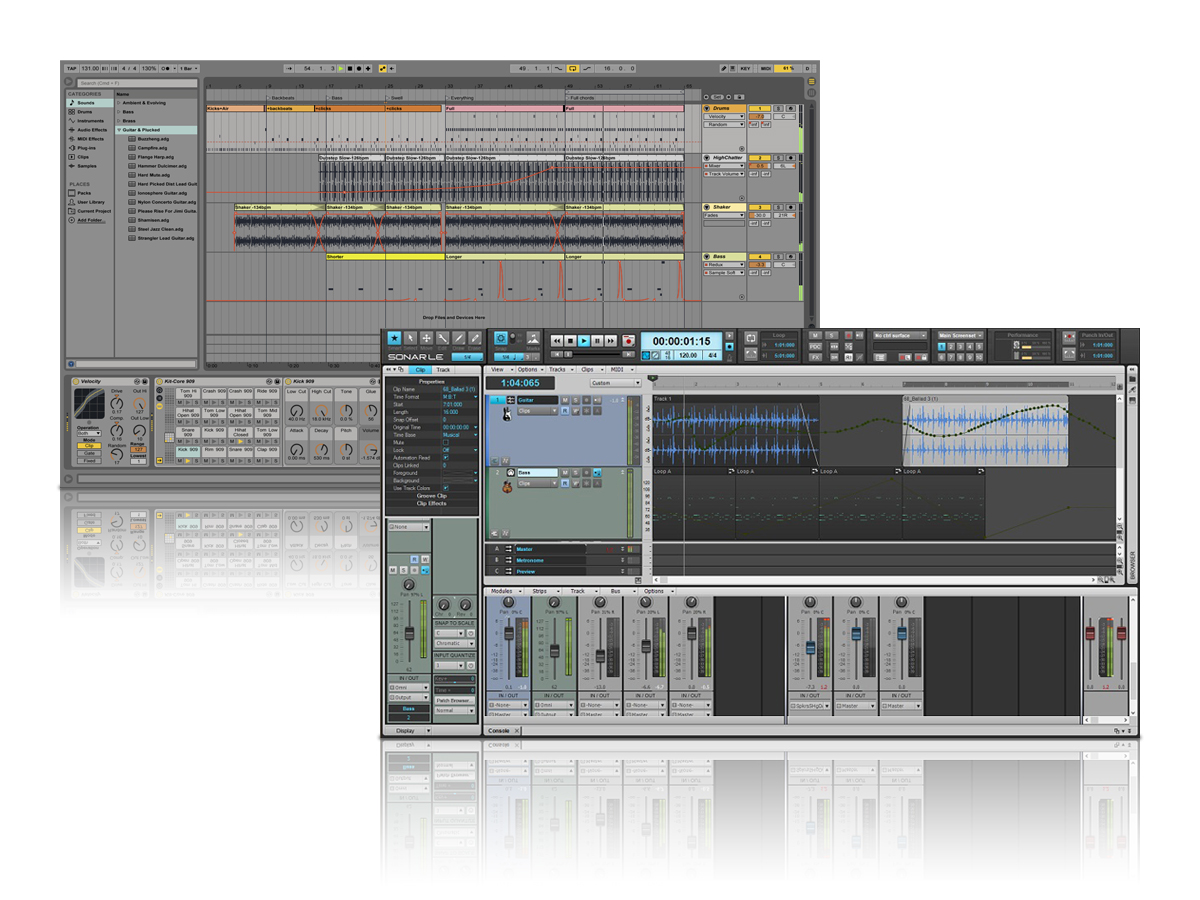Image resolution: width=1200 pixels, height=900 pixels.
Task: Expand the Guitar & Plucked folder
Action: 119,130
